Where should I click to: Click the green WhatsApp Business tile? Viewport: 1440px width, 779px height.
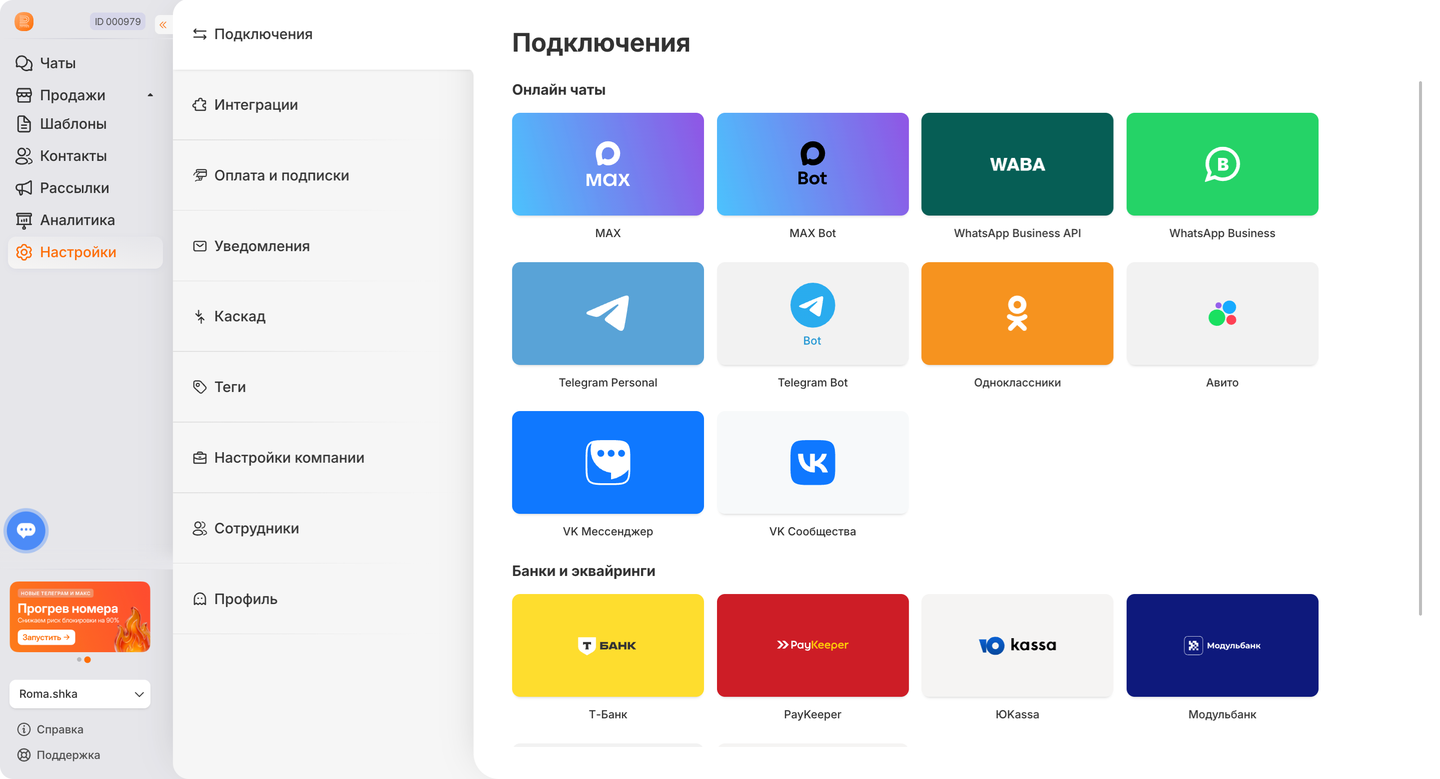1222,164
